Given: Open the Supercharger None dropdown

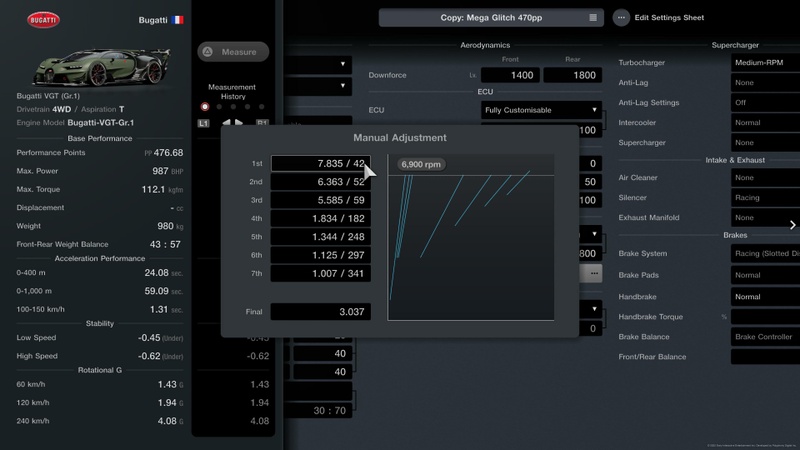Looking at the screenshot, I should click(x=765, y=142).
